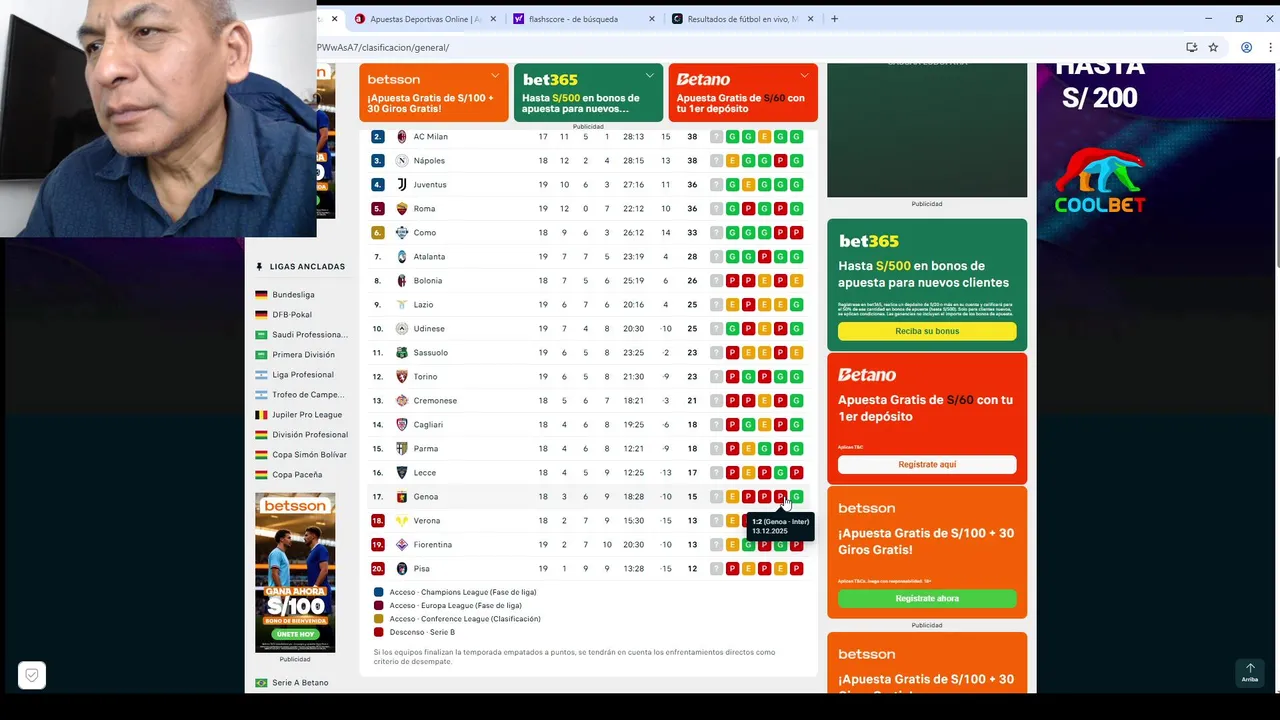The height and width of the screenshot is (720, 1280).
Task: Open the Liga Profesional pinned league
Action: tap(303, 375)
